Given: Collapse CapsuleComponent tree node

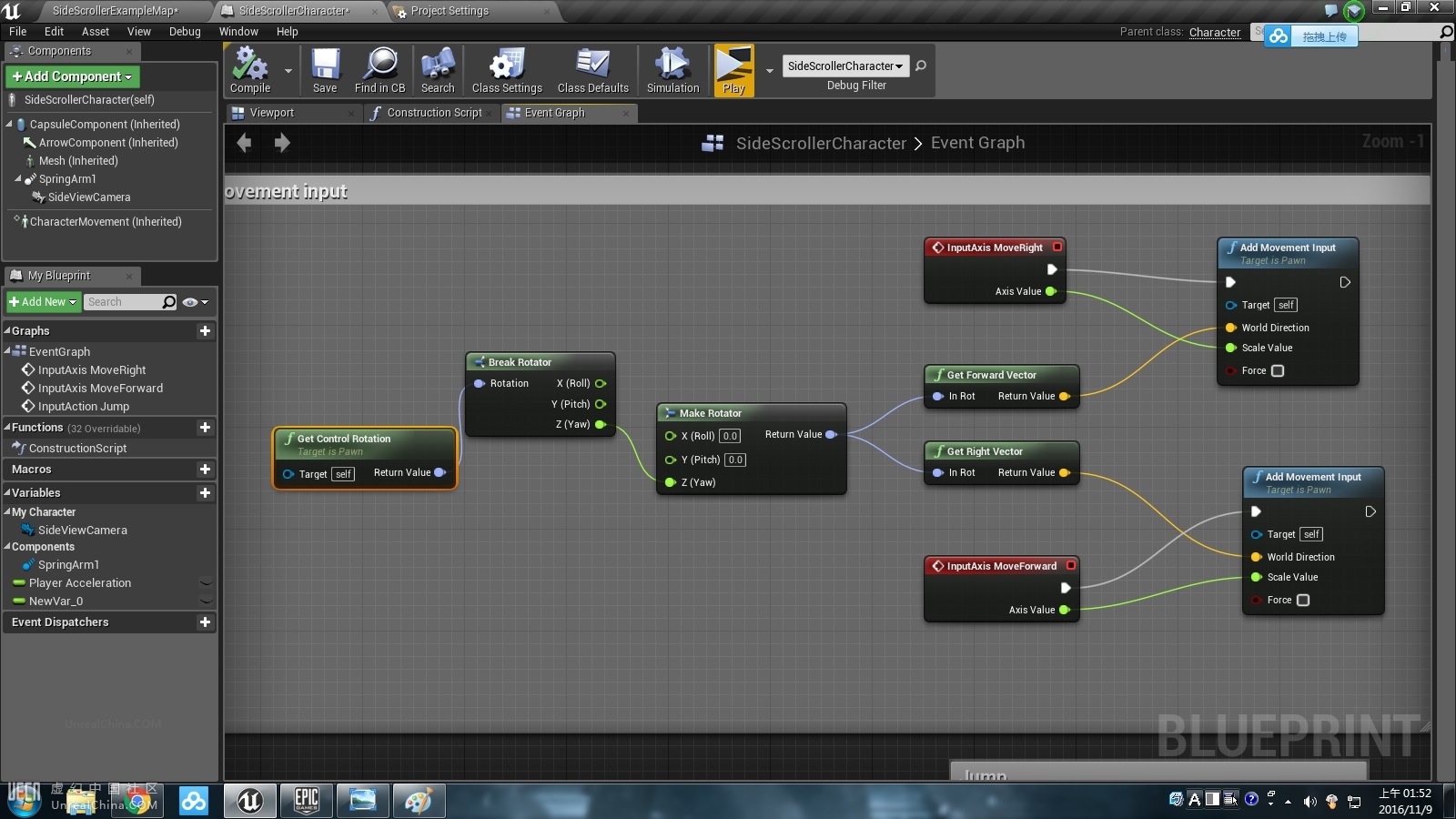Looking at the screenshot, I should tap(9, 124).
